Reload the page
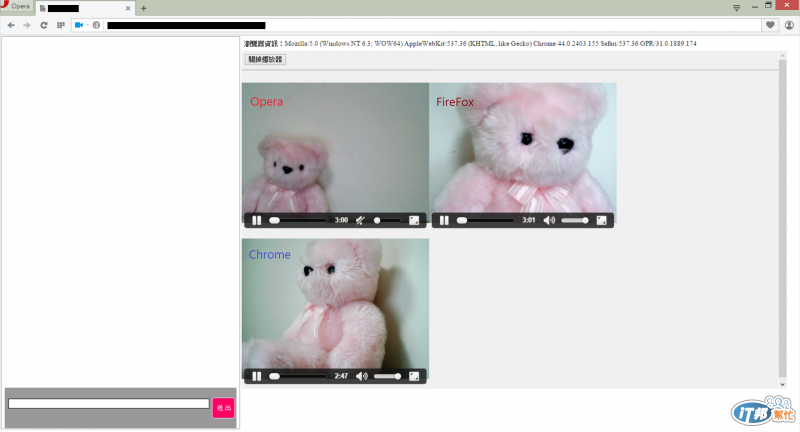 [x=44, y=25]
